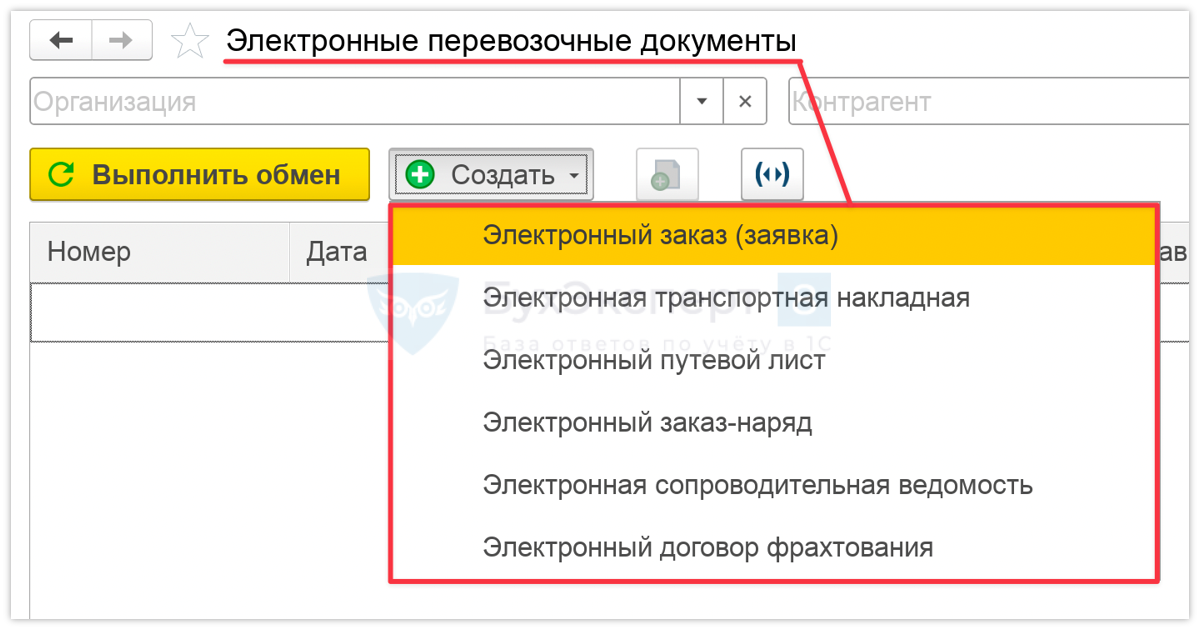Expand the Создать dropdown button
This screenshot has width=1200, height=630.
pos(491,175)
